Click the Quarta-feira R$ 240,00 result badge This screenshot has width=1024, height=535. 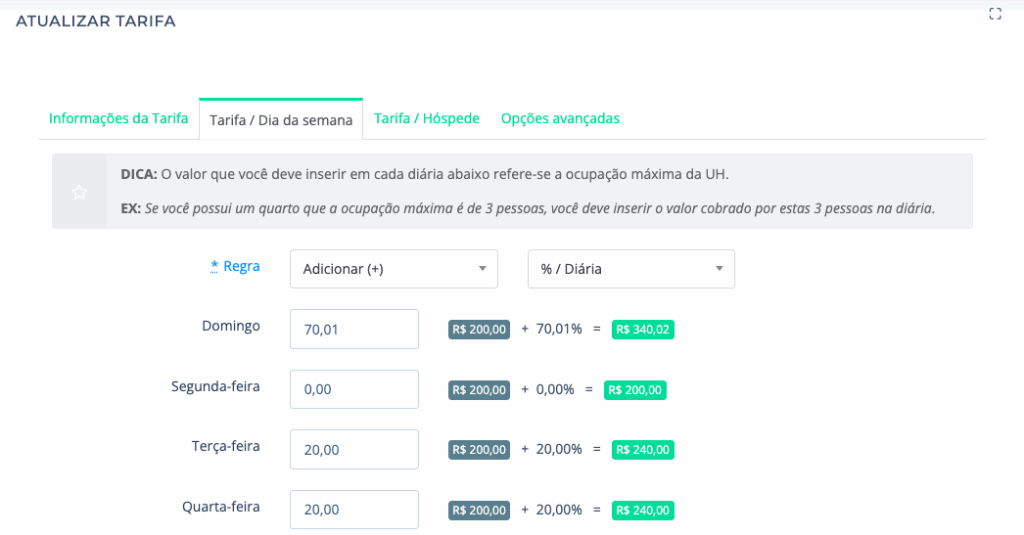pyautogui.click(x=643, y=510)
